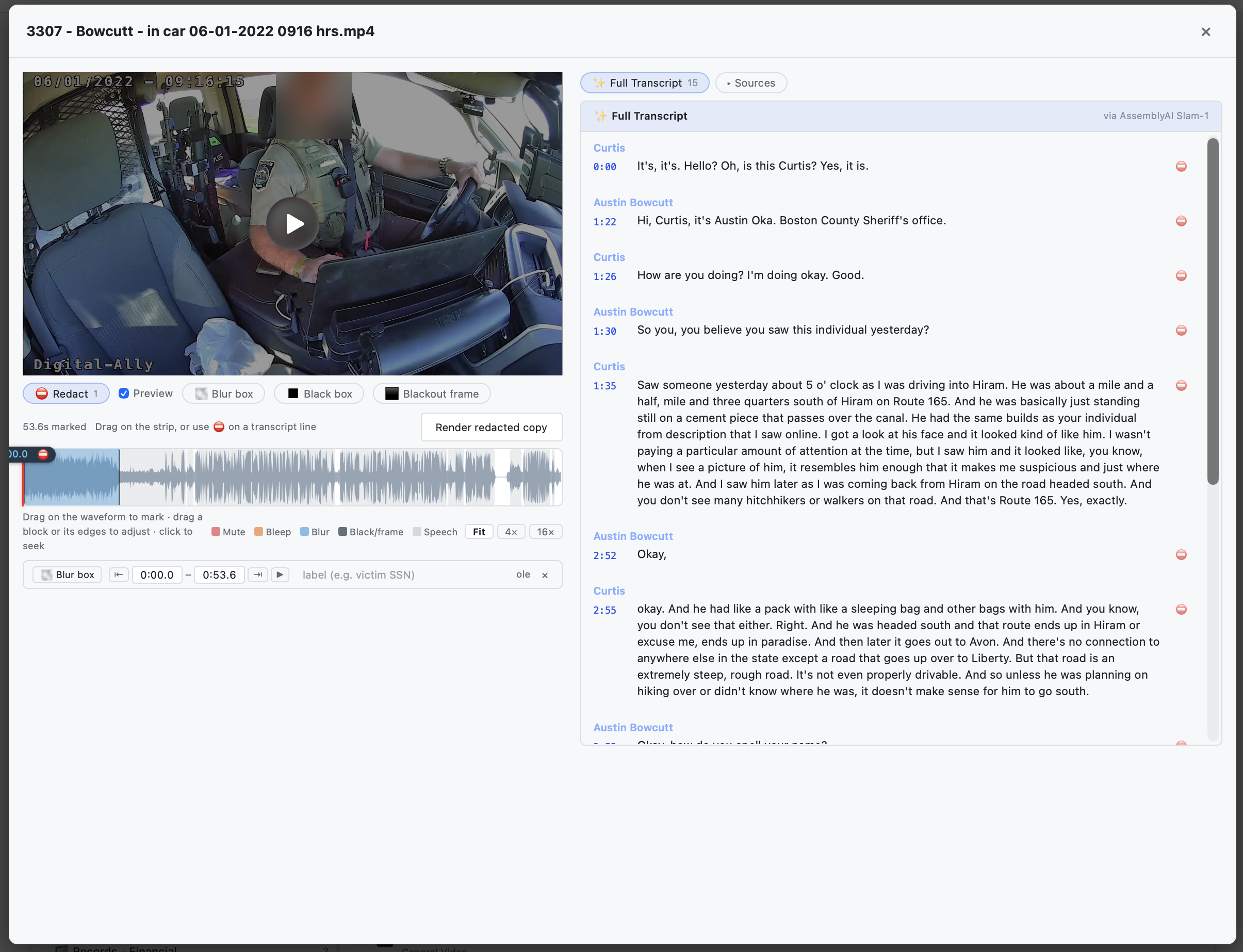Screen dimensions: 1243x952
Task: Redact the 2:52 'Okay,' line
Action: pos(1181,555)
